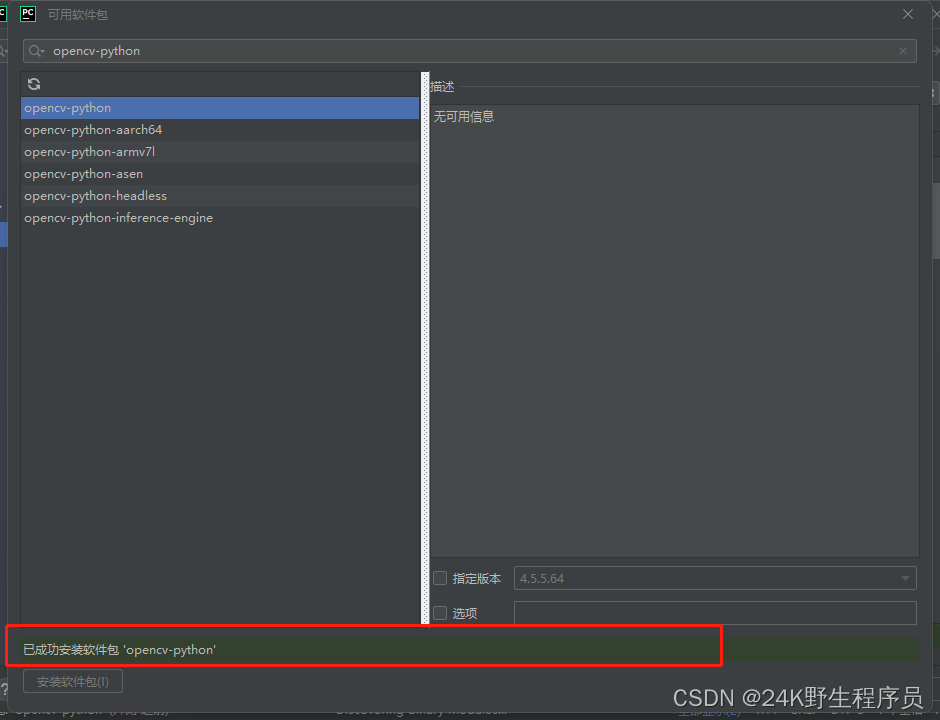
Task: Close the 可用软件包 dialog
Action: pos(908,14)
